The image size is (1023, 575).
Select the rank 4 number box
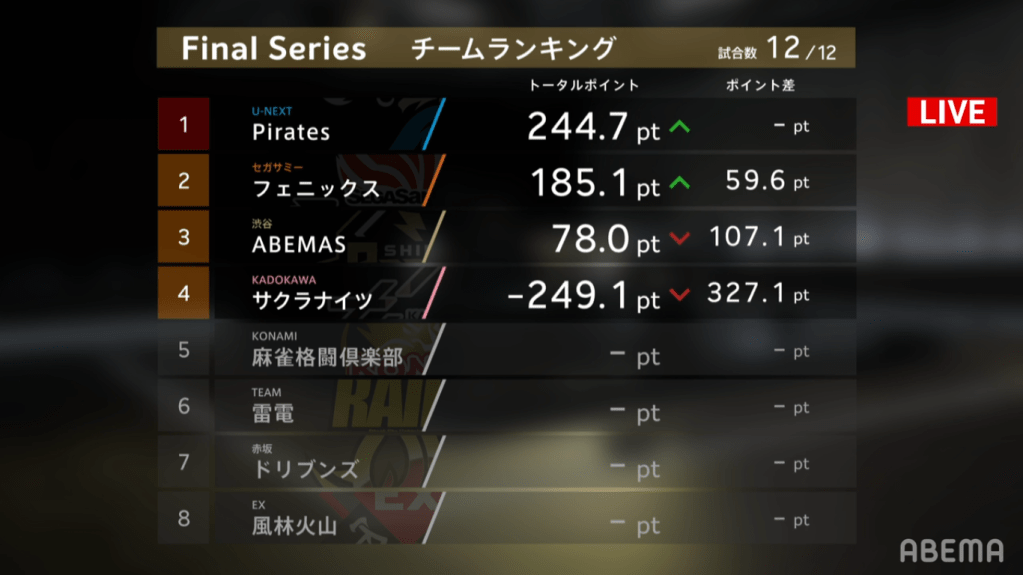pyautogui.click(x=183, y=293)
